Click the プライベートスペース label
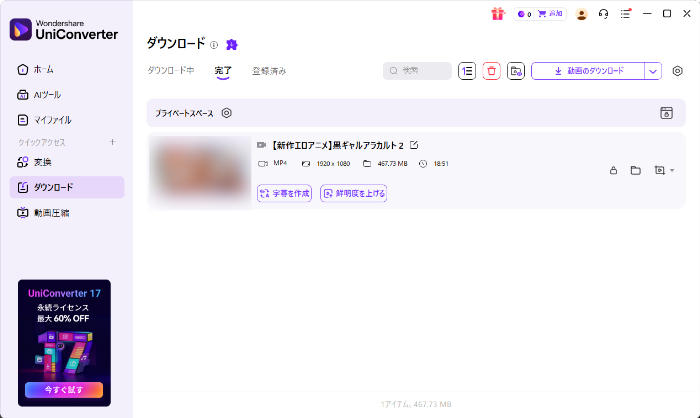This screenshot has width=700, height=418. click(x=184, y=113)
